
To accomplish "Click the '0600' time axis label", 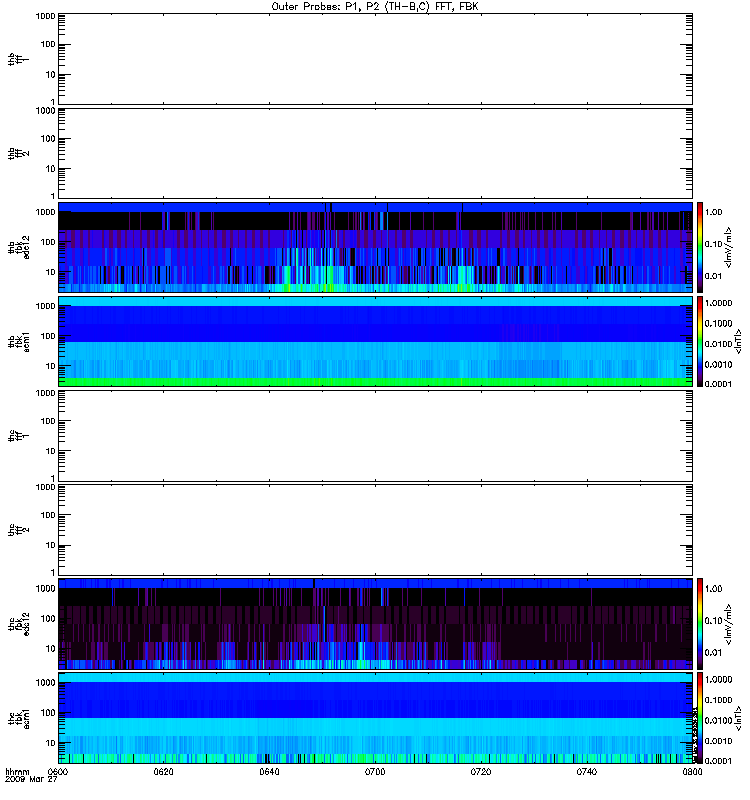I will tap(58, 772).
